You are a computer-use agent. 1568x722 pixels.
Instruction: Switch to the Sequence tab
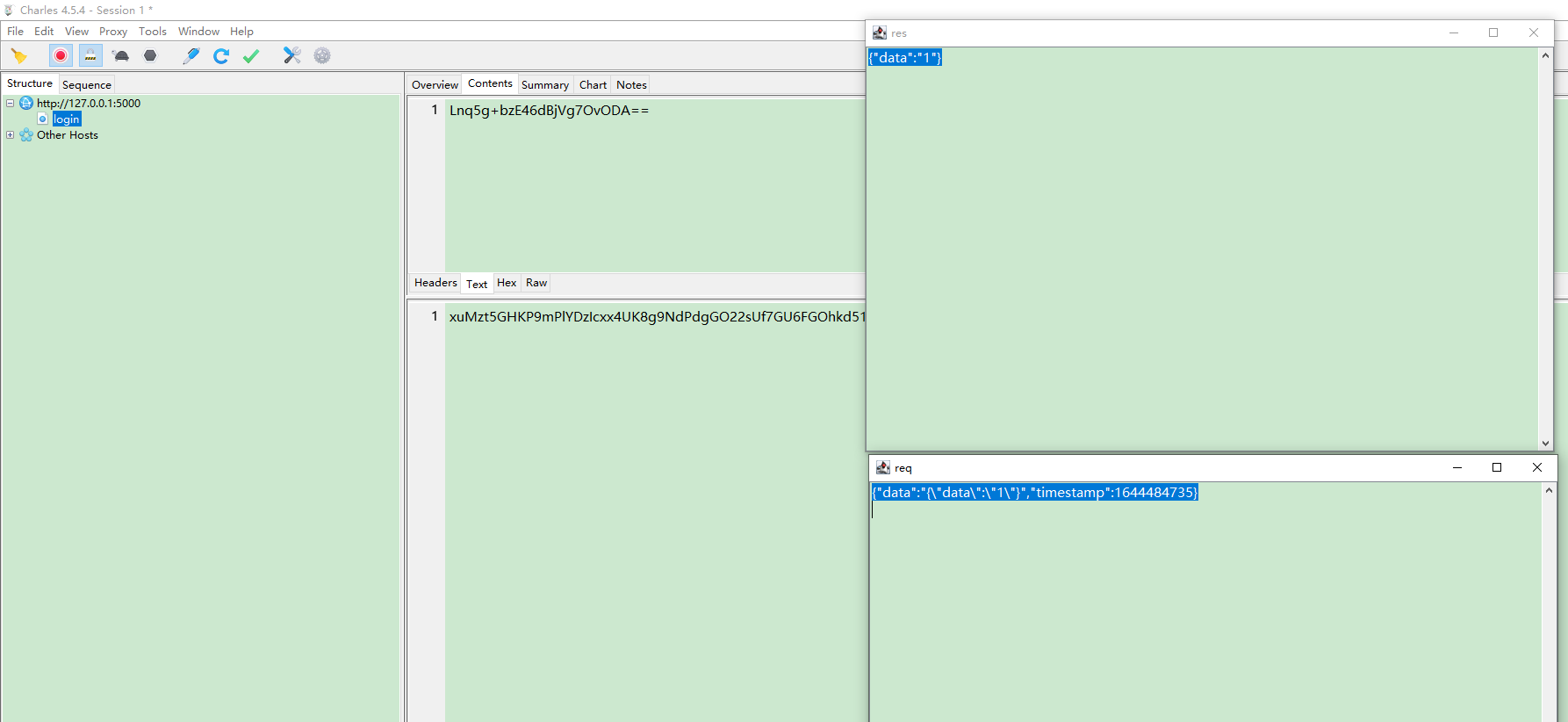pos(86,85)
